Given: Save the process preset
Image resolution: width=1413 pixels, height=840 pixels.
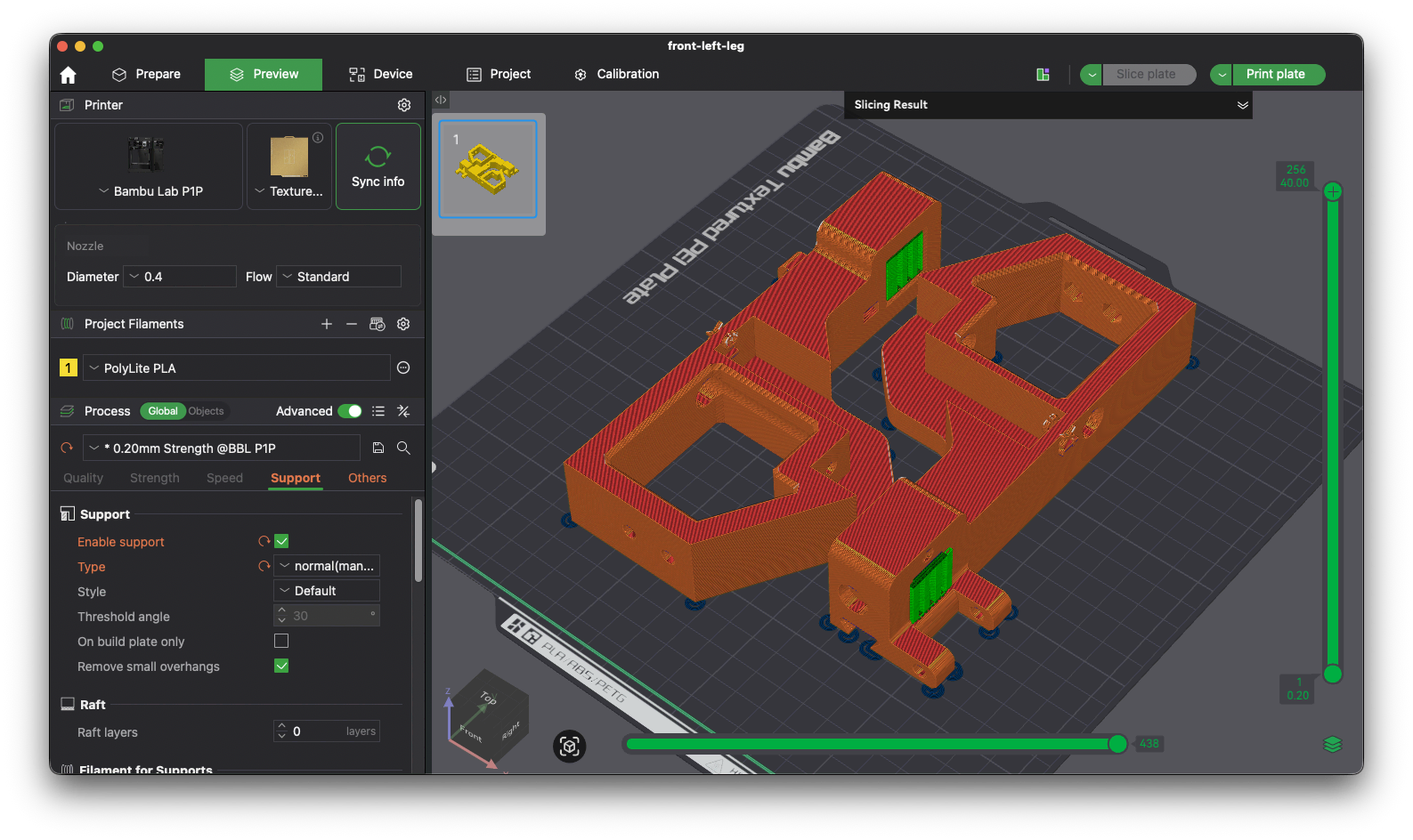Looking at the screenshot, I should coord(378,448).
